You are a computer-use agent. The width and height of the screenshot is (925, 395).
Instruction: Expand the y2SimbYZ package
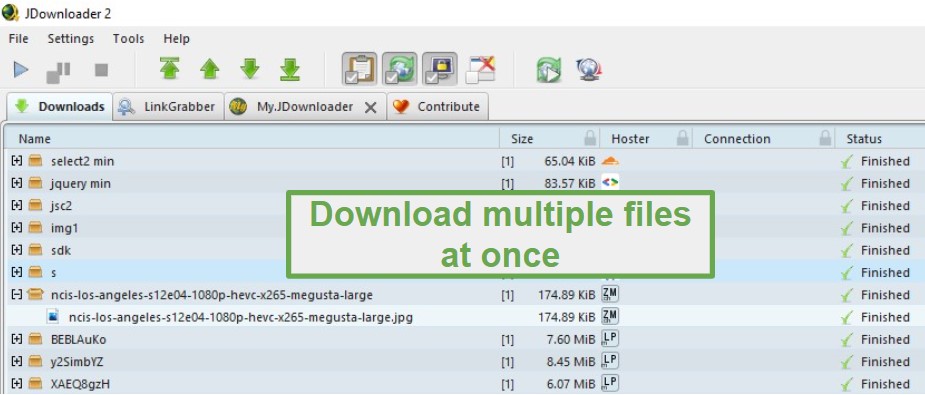pos(17,361)
